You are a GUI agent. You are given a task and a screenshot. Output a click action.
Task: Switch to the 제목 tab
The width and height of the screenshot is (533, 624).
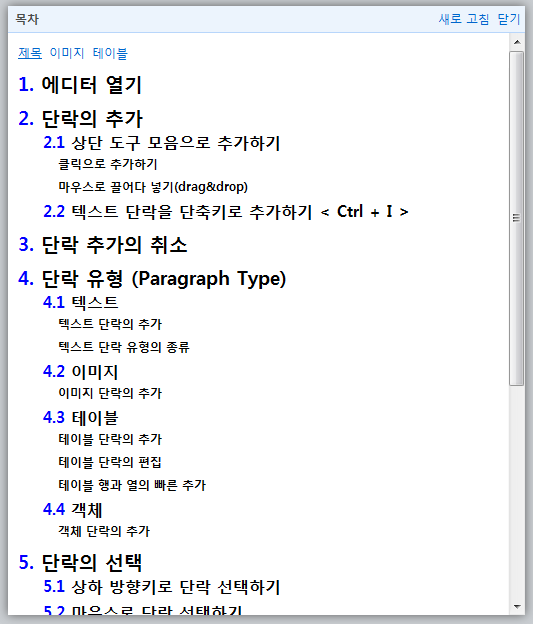click(30, 53)
